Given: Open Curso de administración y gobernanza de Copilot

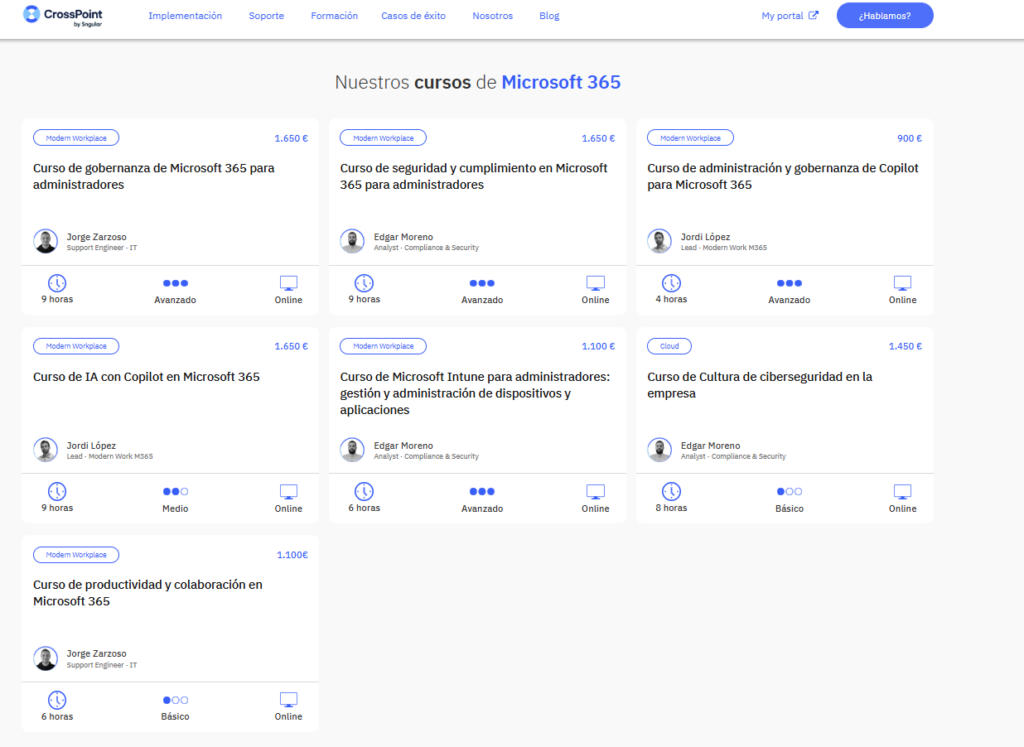Looking at the screenshot, I should (782, 176).
